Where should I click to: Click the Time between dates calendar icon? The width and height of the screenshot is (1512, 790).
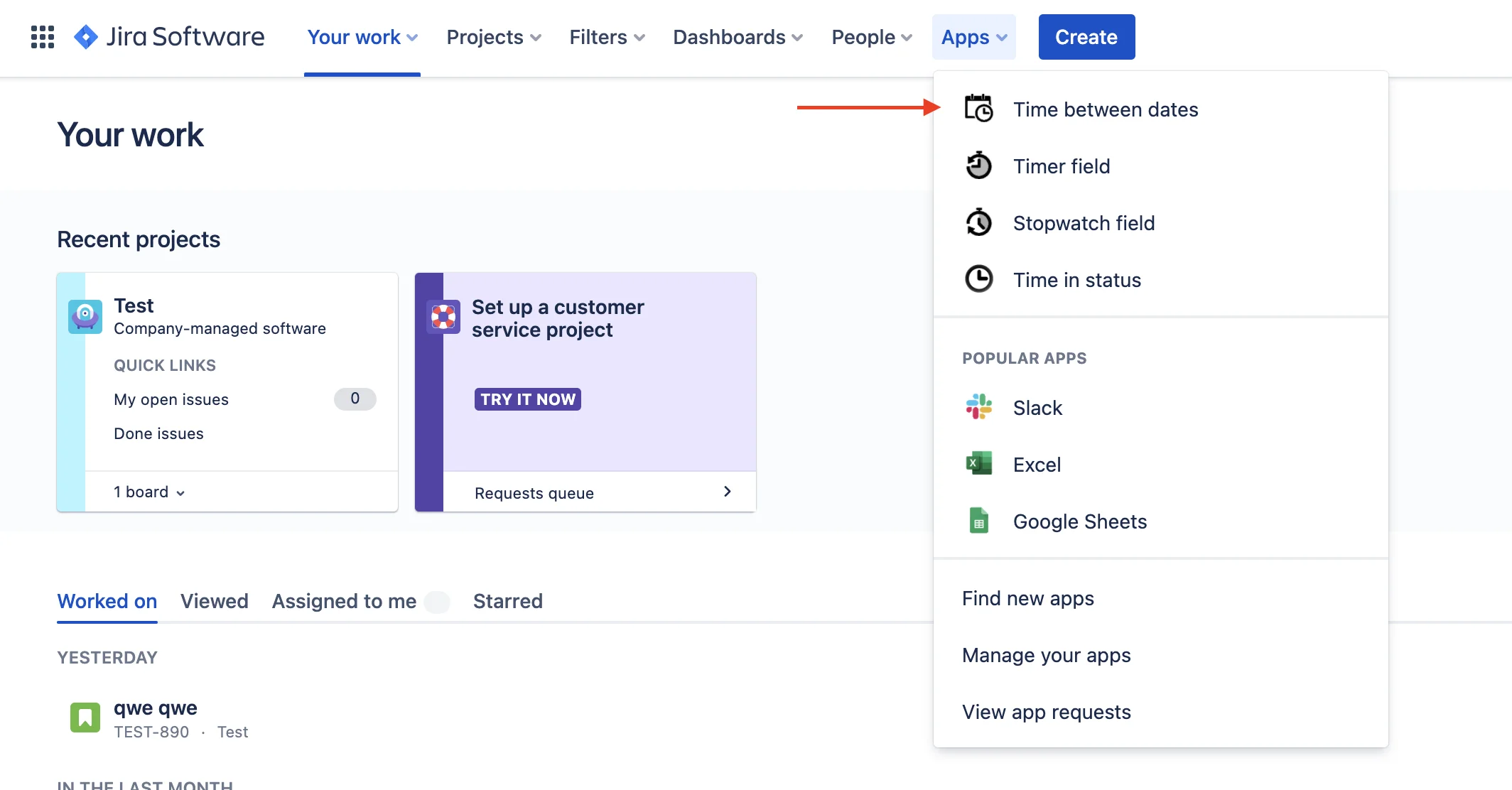[978, 109]
